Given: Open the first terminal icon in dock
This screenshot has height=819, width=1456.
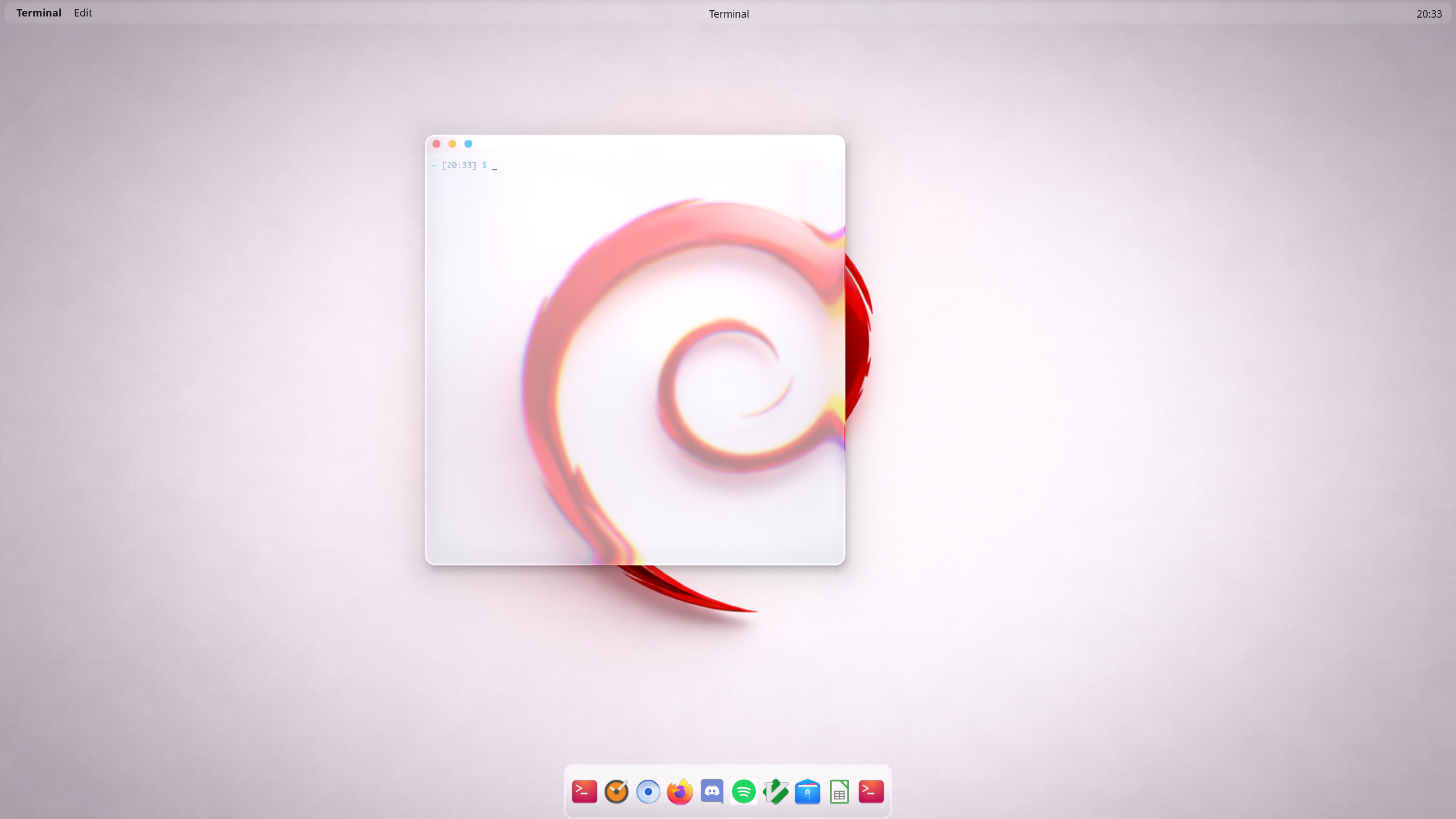Looking at the screenshot, I should point(584,792).
